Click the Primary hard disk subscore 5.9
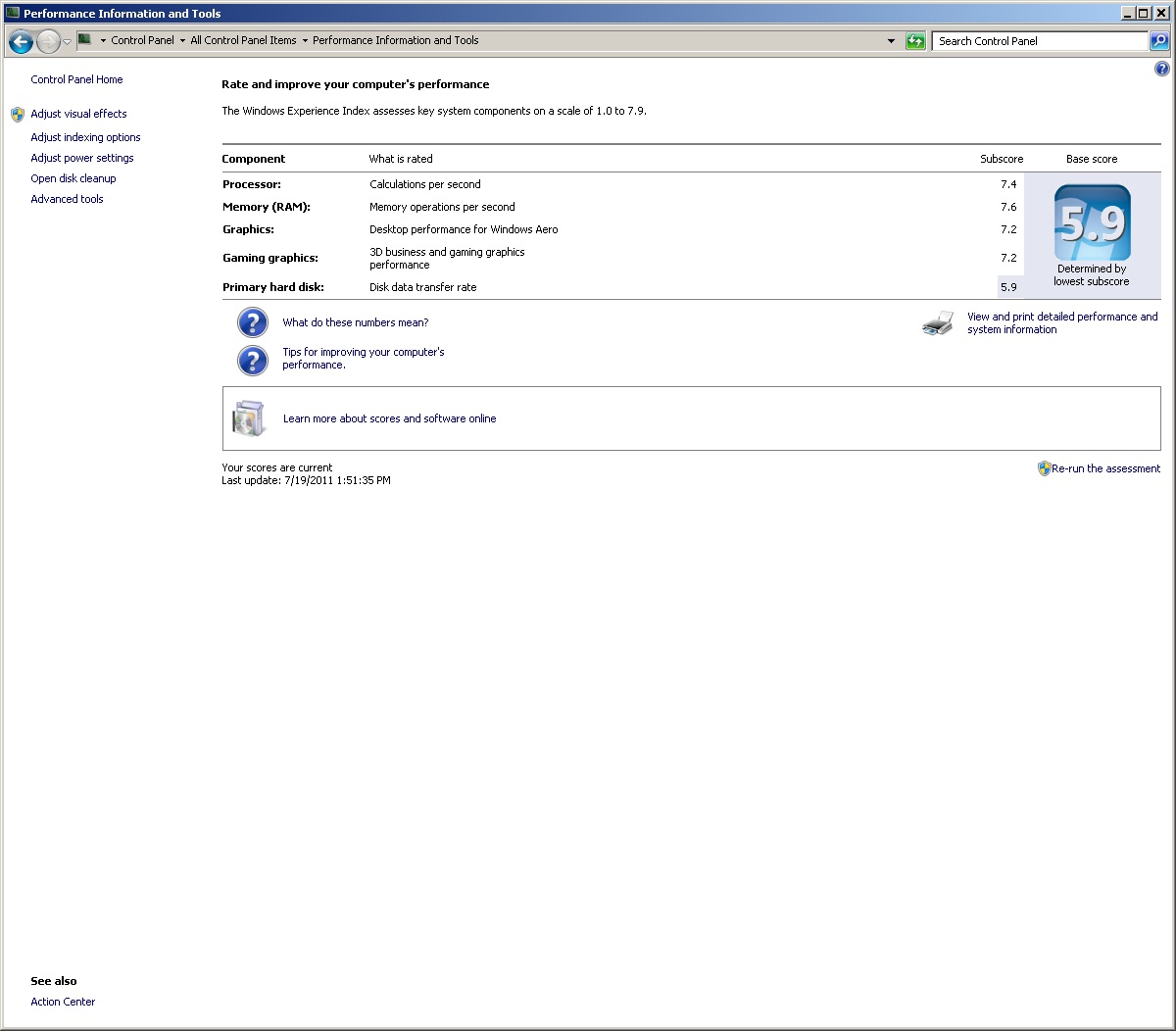This screenshot has width=1176, height=1031. coord(1008,287)
